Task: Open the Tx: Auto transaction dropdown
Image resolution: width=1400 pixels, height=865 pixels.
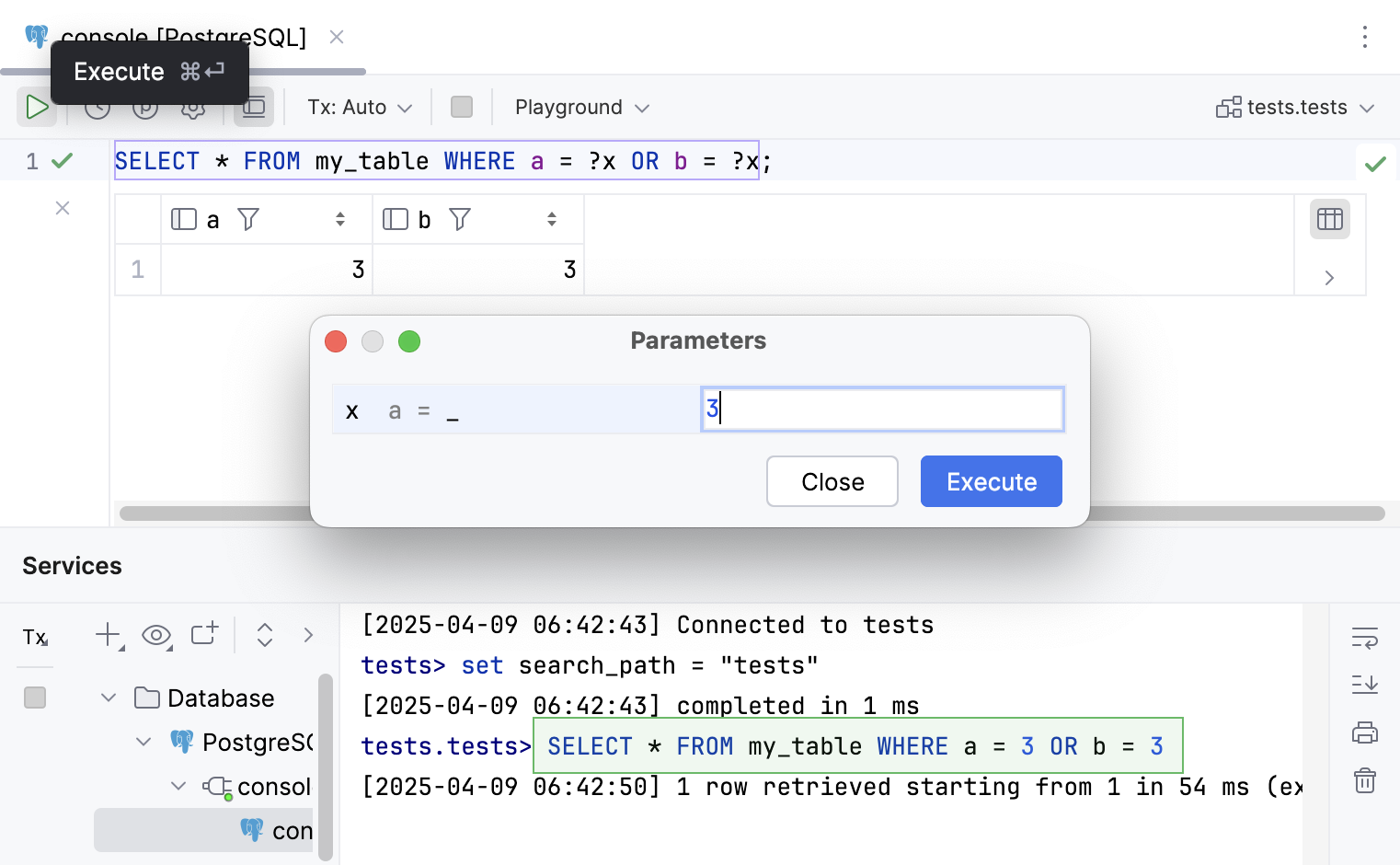Action: pyautogui.click(x=359, y=107)
